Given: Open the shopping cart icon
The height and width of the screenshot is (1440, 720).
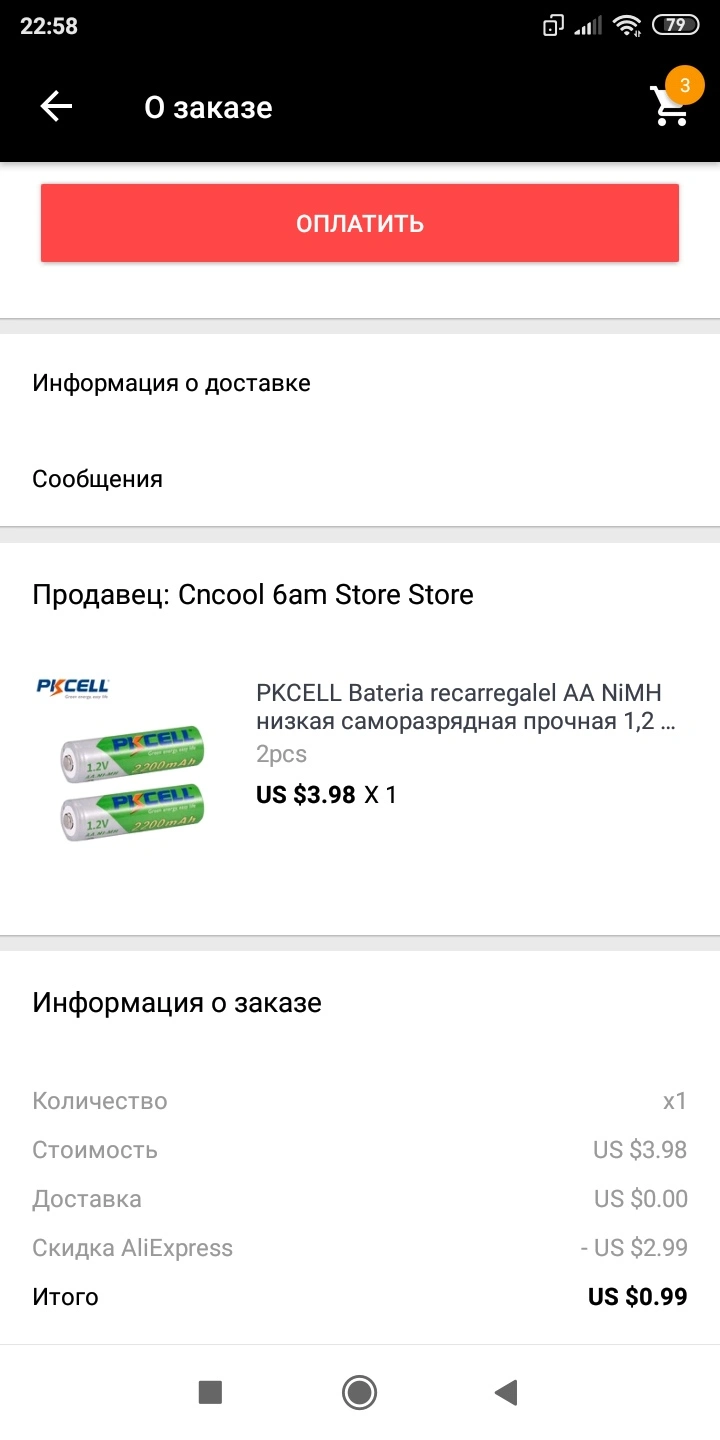Looking at the screenshot, I should 669,107.
